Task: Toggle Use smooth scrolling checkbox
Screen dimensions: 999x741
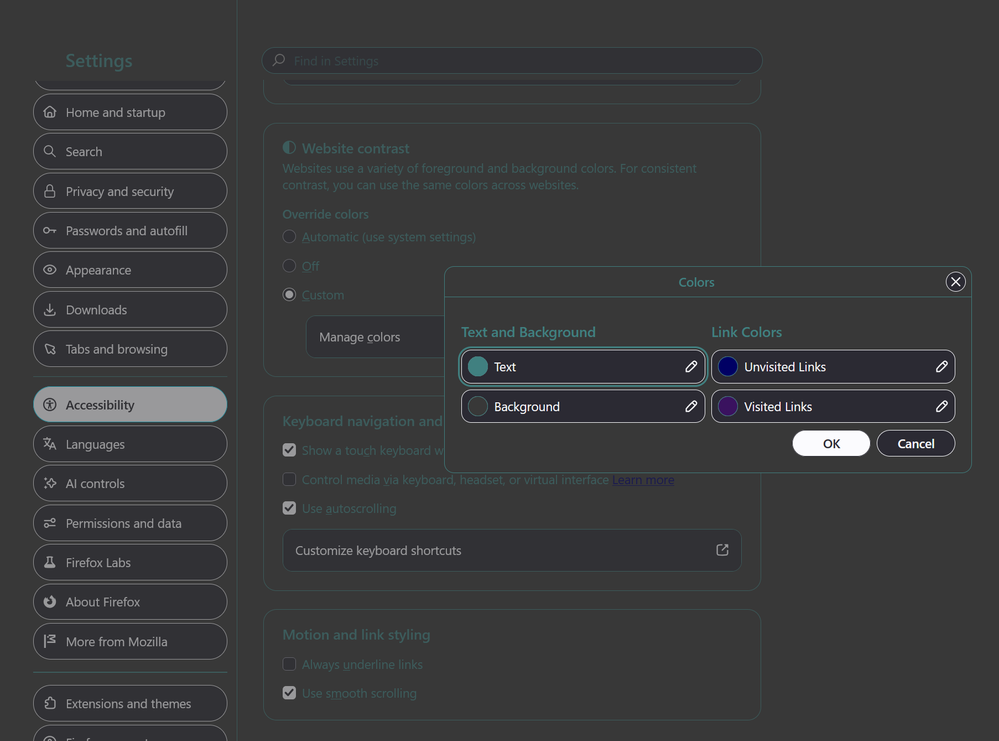Action: pyautogui.click(x=289, y=693)
